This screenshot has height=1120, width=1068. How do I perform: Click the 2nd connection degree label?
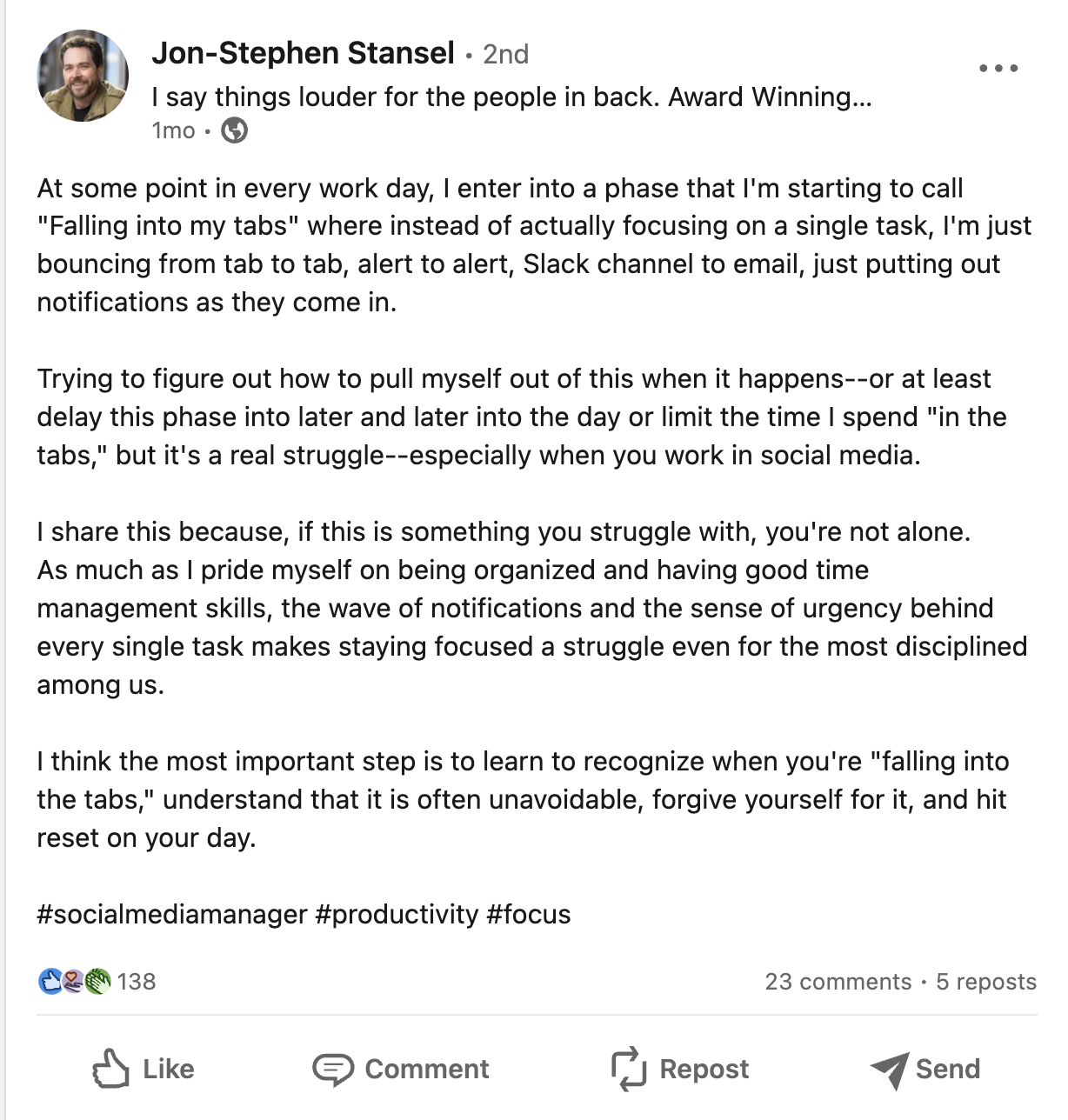[506, 54]
